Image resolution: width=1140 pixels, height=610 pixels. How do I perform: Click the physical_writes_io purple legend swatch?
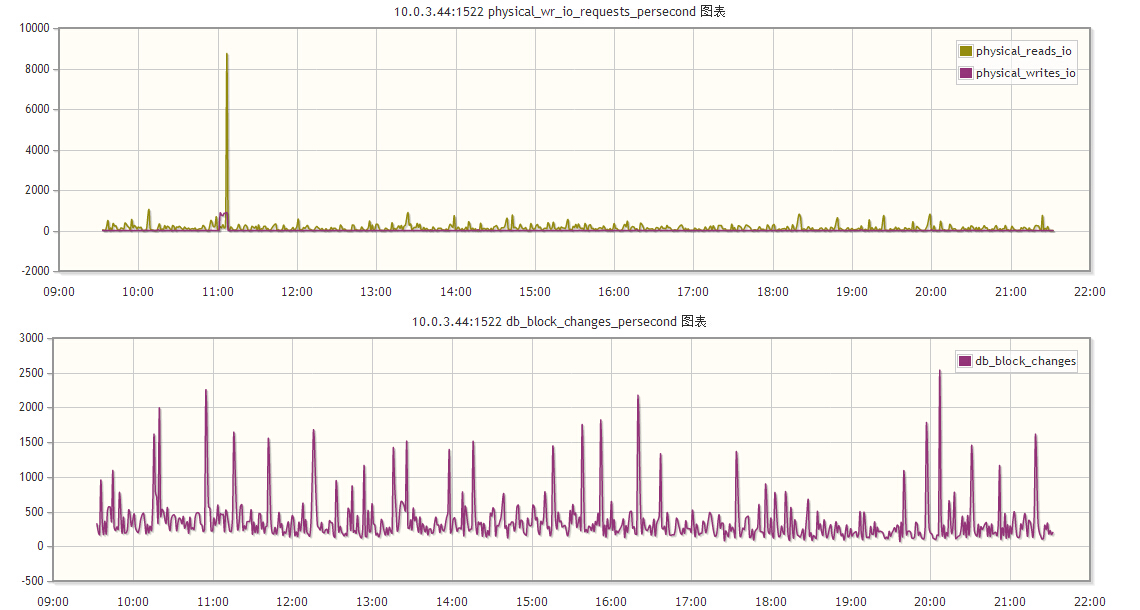(966, 73)
